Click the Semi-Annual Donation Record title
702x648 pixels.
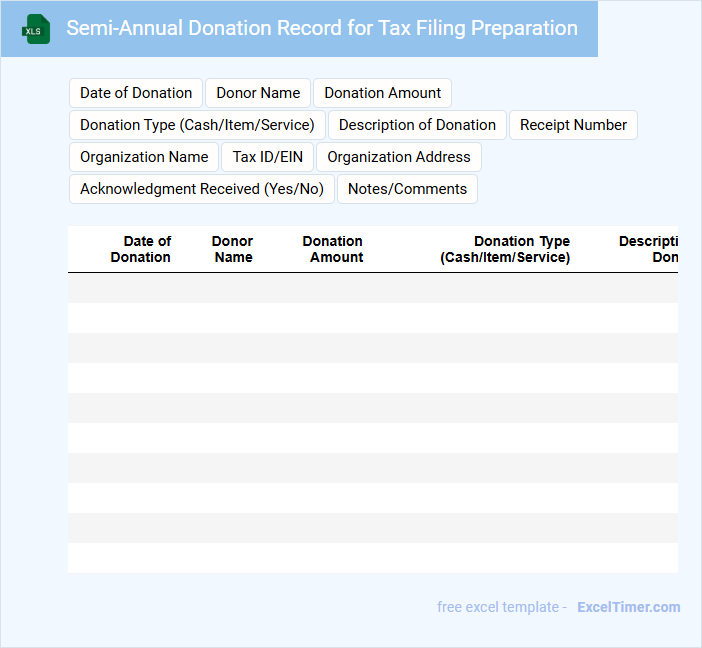(x=321, y=28)
